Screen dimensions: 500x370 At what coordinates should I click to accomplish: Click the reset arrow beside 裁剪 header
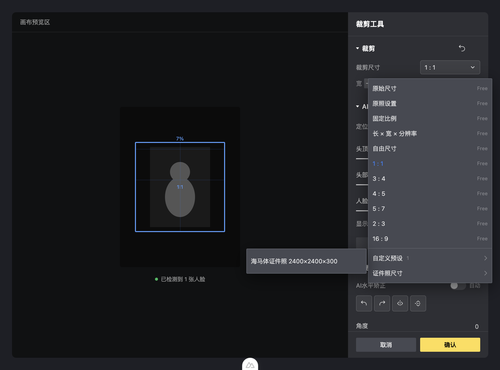462,48
